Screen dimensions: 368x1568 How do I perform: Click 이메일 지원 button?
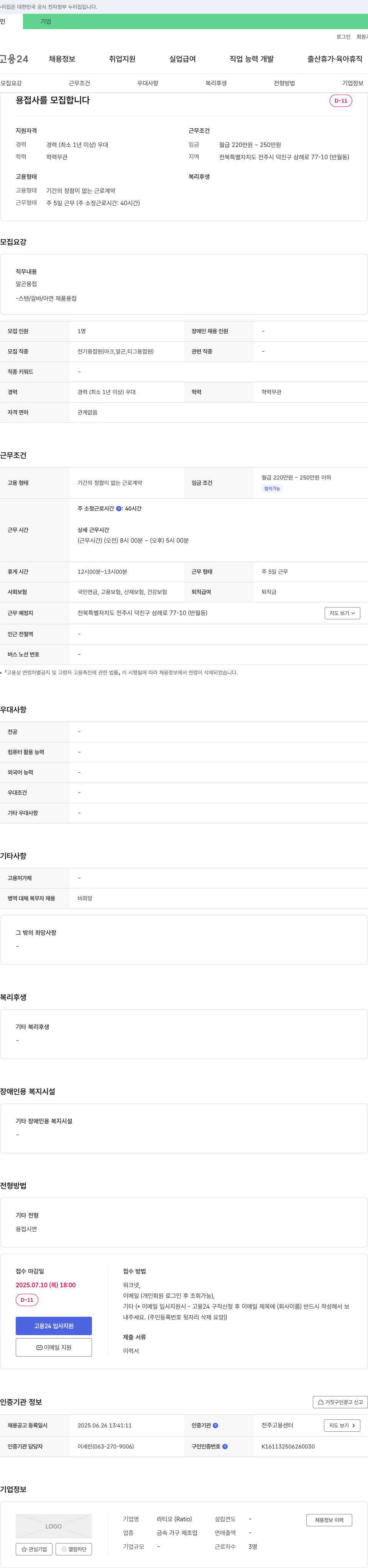54,1347
